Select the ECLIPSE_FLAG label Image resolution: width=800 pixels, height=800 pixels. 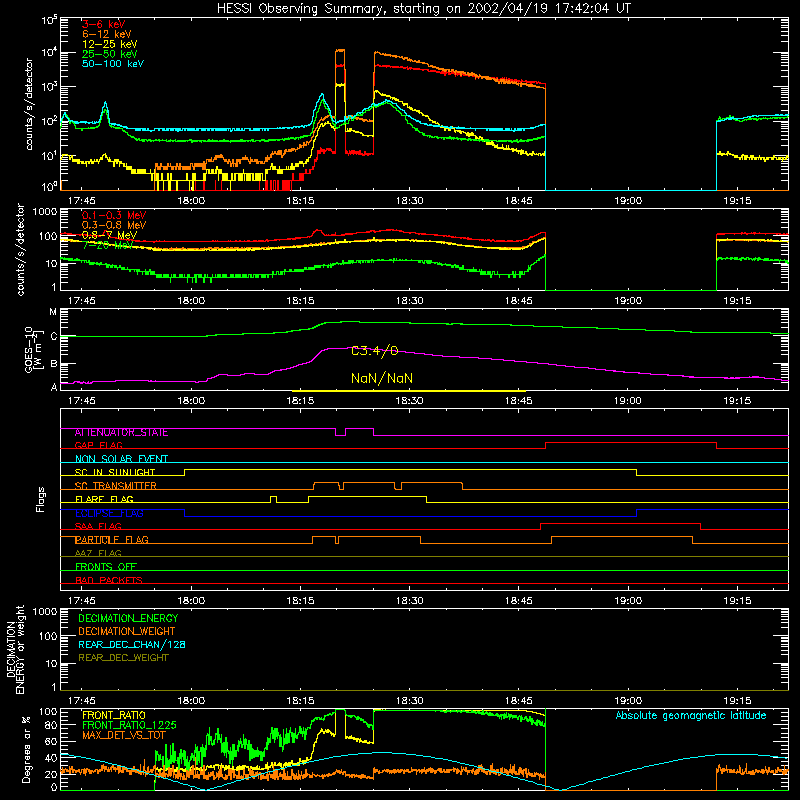(x=109, y=513)
